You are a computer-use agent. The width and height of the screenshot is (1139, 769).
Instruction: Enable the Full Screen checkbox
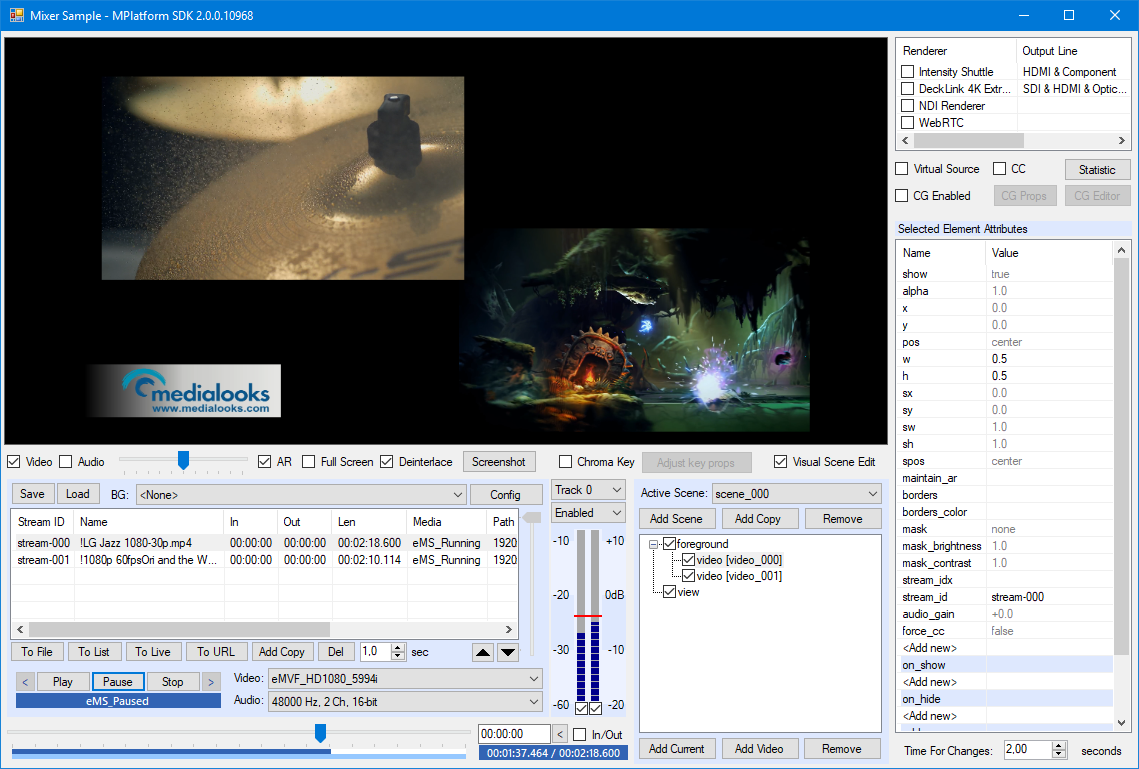(309, 462)
